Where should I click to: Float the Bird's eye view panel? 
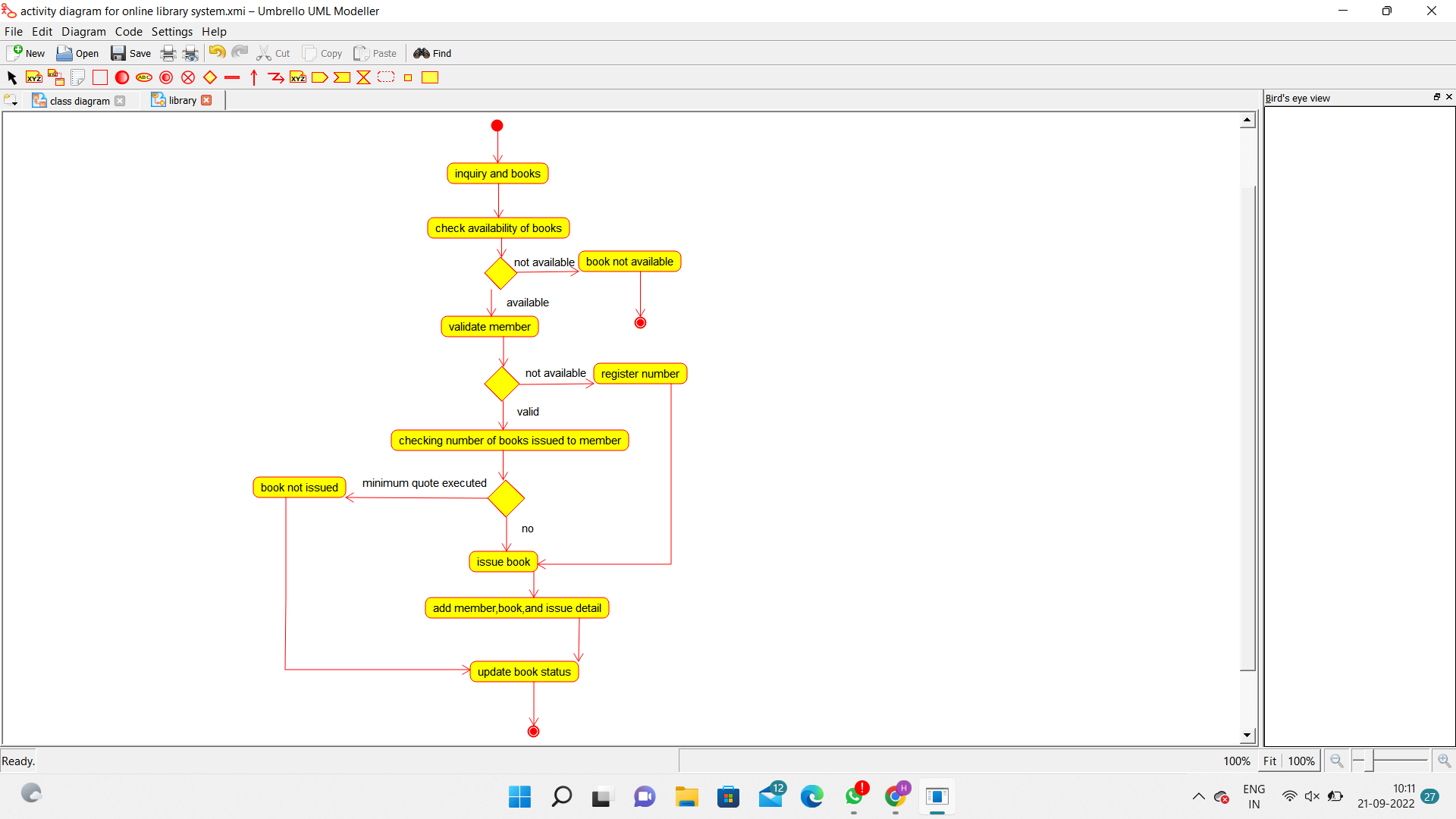(x=1436, y=97)
